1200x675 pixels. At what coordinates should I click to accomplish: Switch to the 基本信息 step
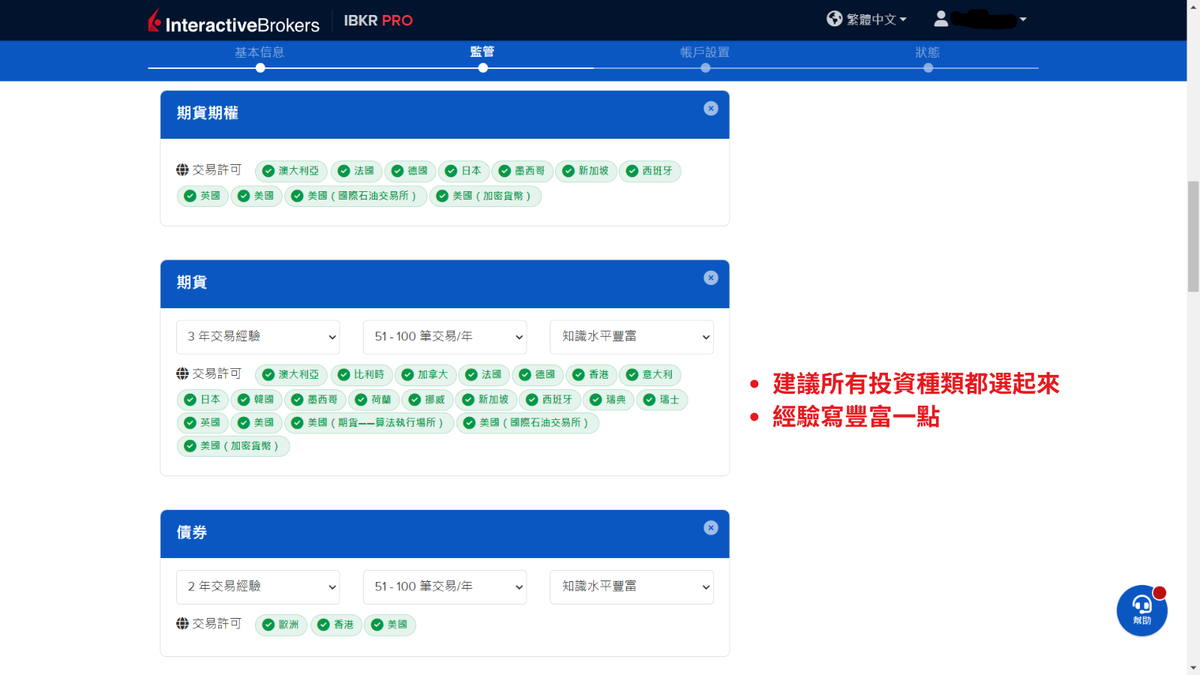click(x=260, y=52)
